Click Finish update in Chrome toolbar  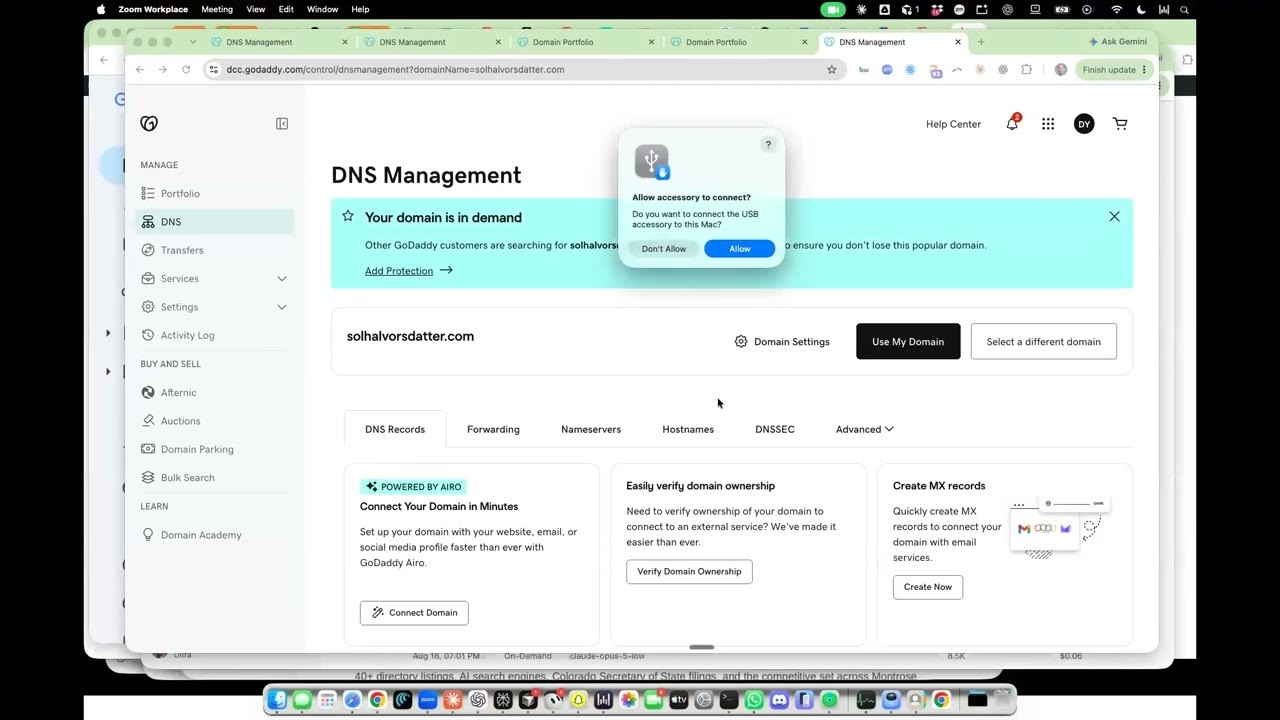coord(1109,70)
